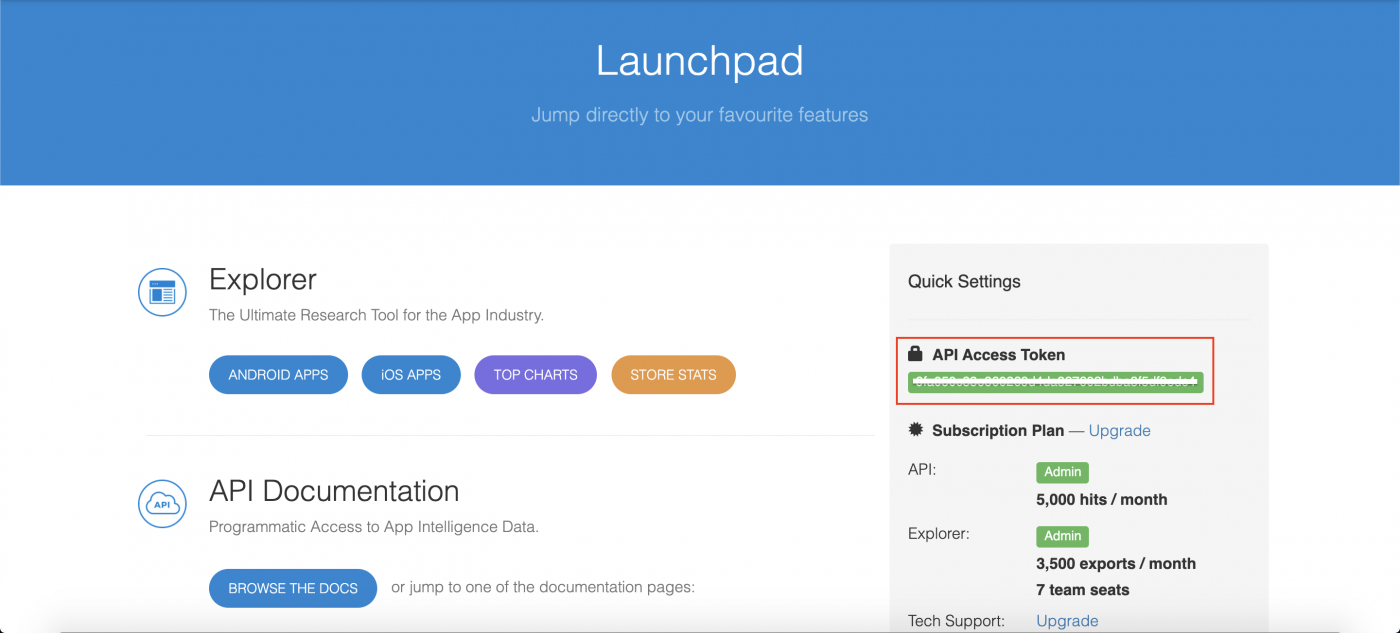
Task: Click the lock icon beside API Access Token
Action: pos(915,354)
